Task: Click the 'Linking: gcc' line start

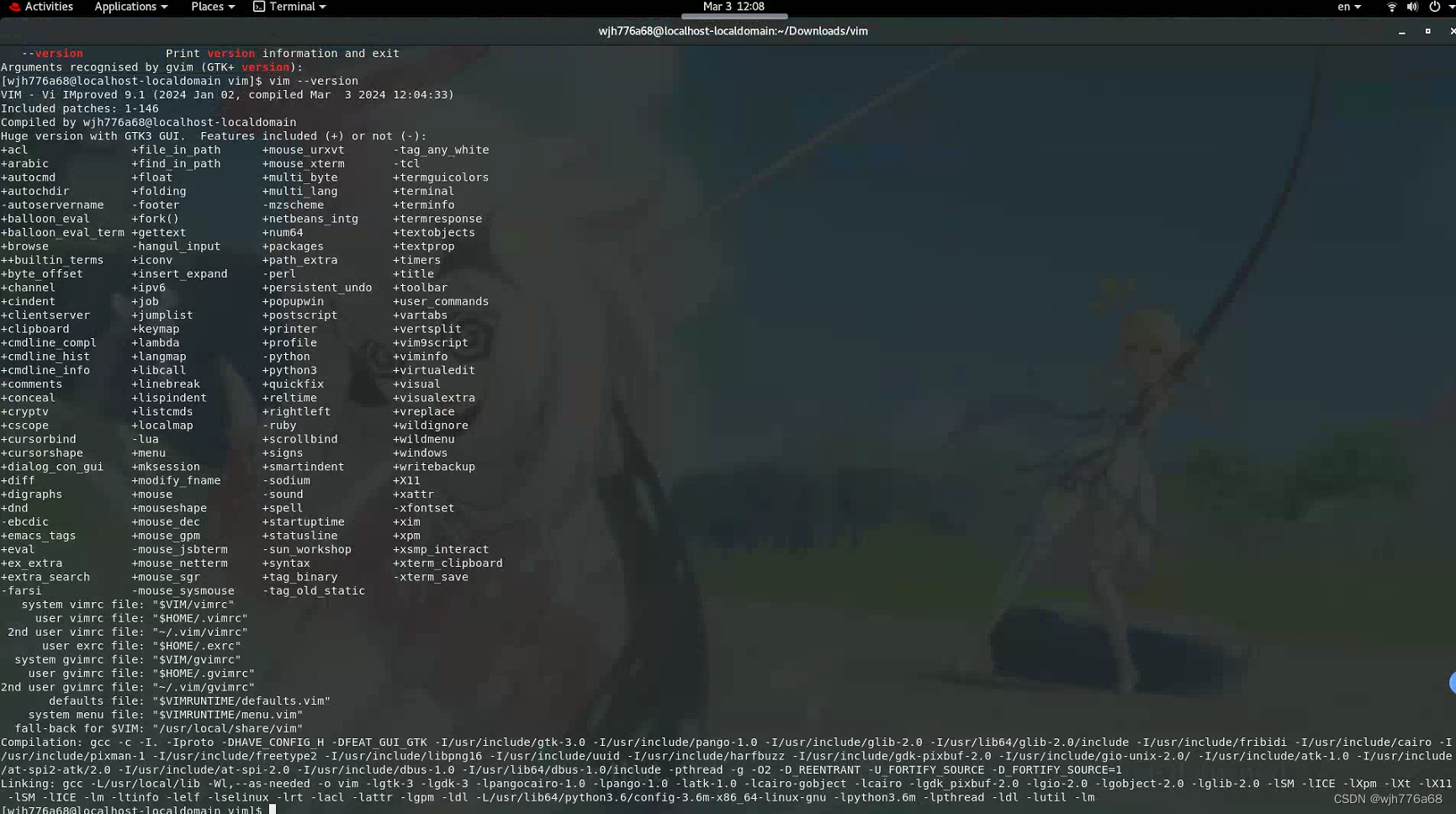Action: point(42,784)
